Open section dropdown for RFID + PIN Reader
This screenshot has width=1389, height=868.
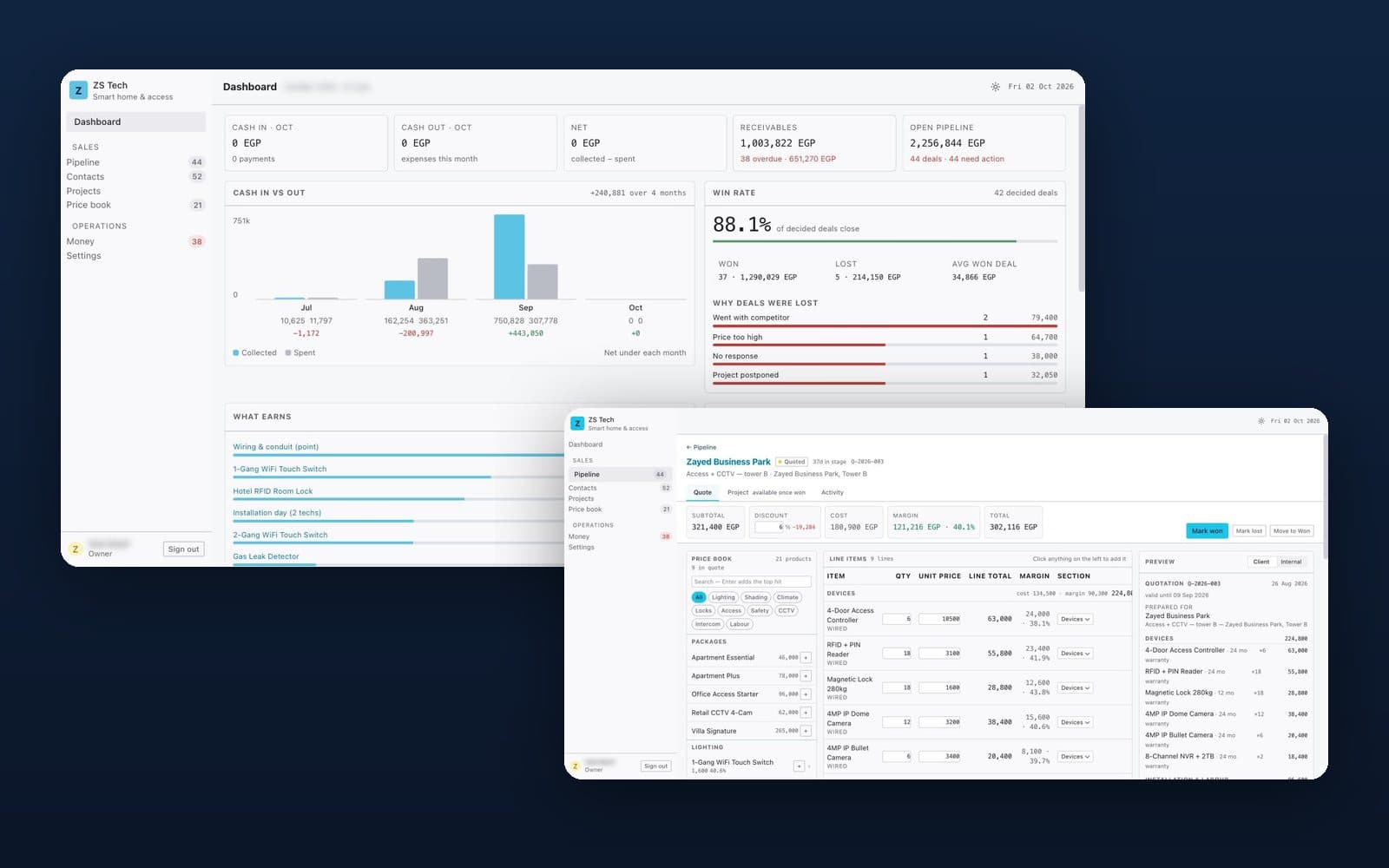(x=1075, y=654)
